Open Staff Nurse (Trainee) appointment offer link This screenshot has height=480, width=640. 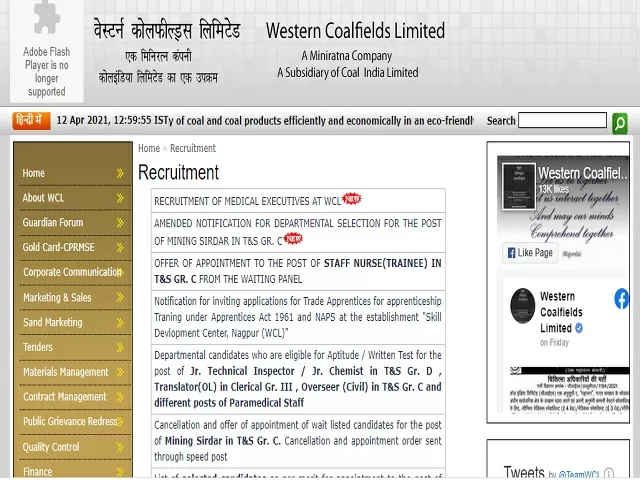pos(298,271)
